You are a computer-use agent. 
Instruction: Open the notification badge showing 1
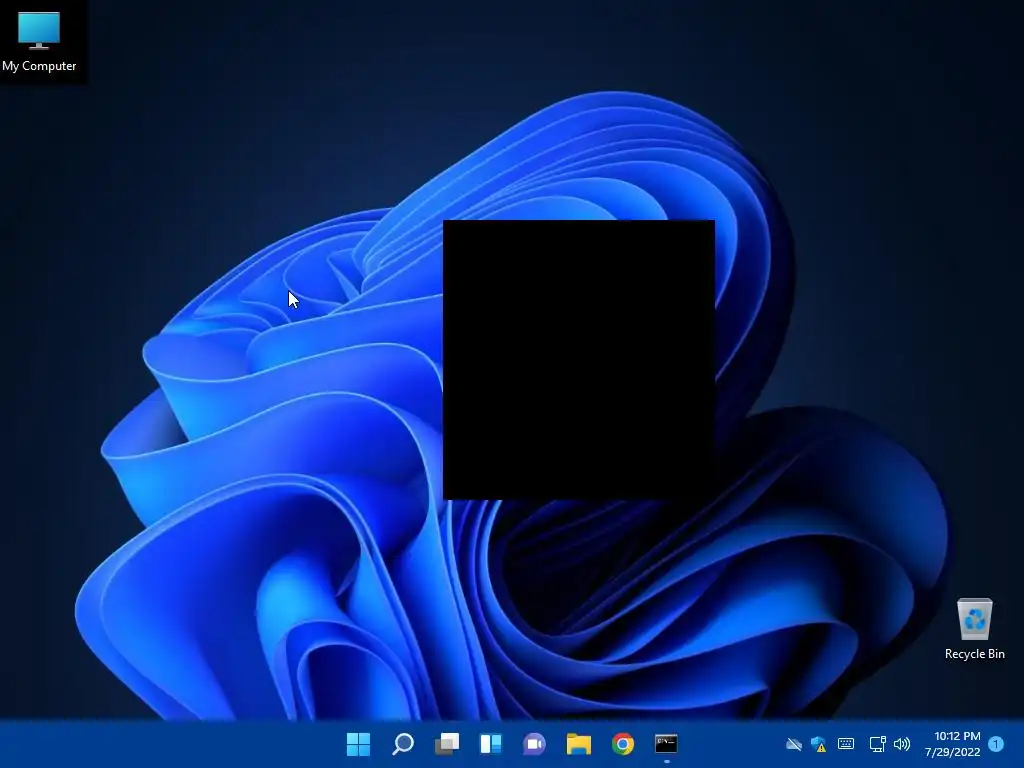996,744
